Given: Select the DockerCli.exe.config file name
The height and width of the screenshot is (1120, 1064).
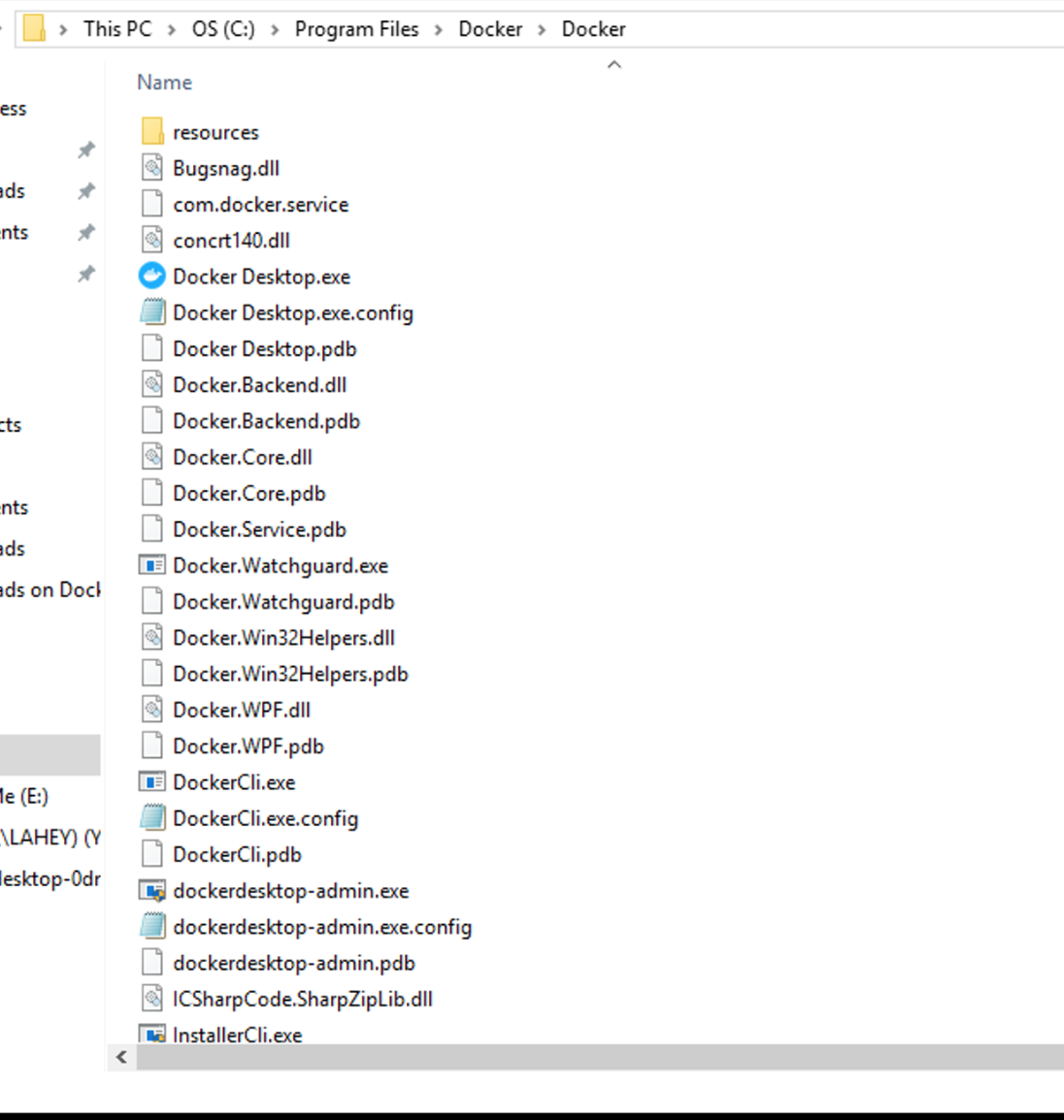Looking at the screenshot, I should pos(265,818).
